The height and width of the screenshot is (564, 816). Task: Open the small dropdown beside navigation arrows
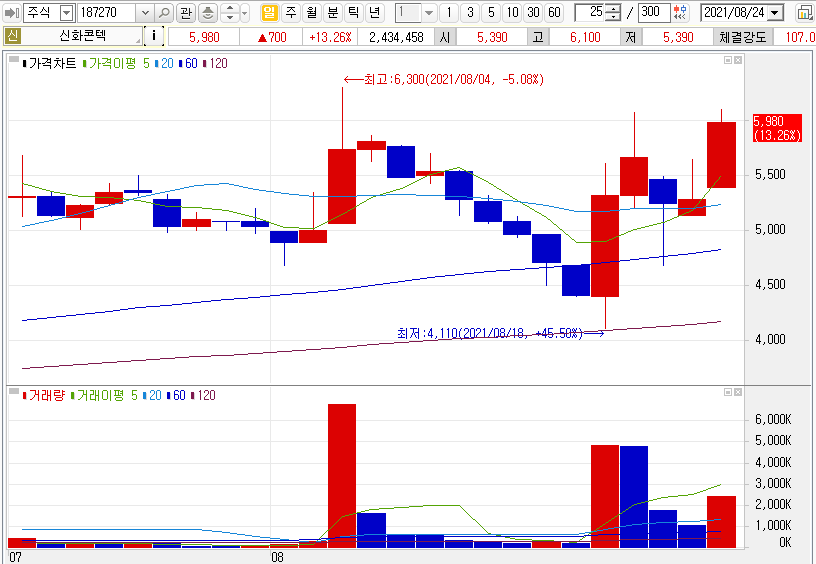click(x=245, y=12)
